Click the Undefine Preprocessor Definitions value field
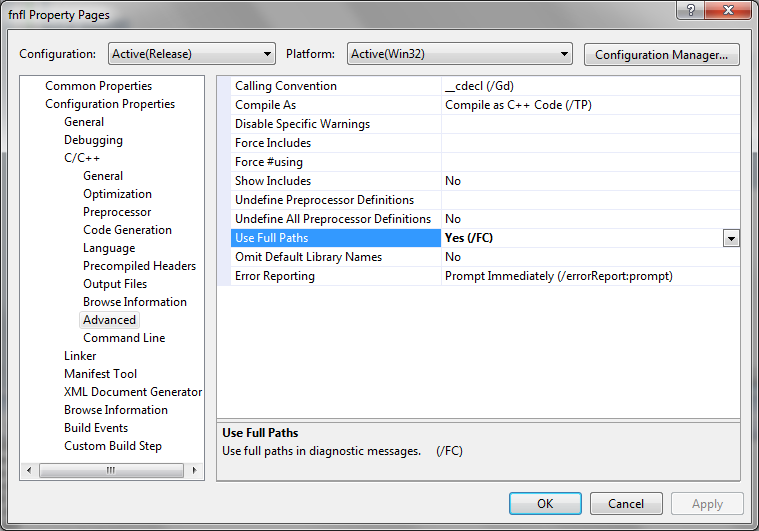Image resolution: width=759 pixels, height=531 pixels. click(591, 200)
